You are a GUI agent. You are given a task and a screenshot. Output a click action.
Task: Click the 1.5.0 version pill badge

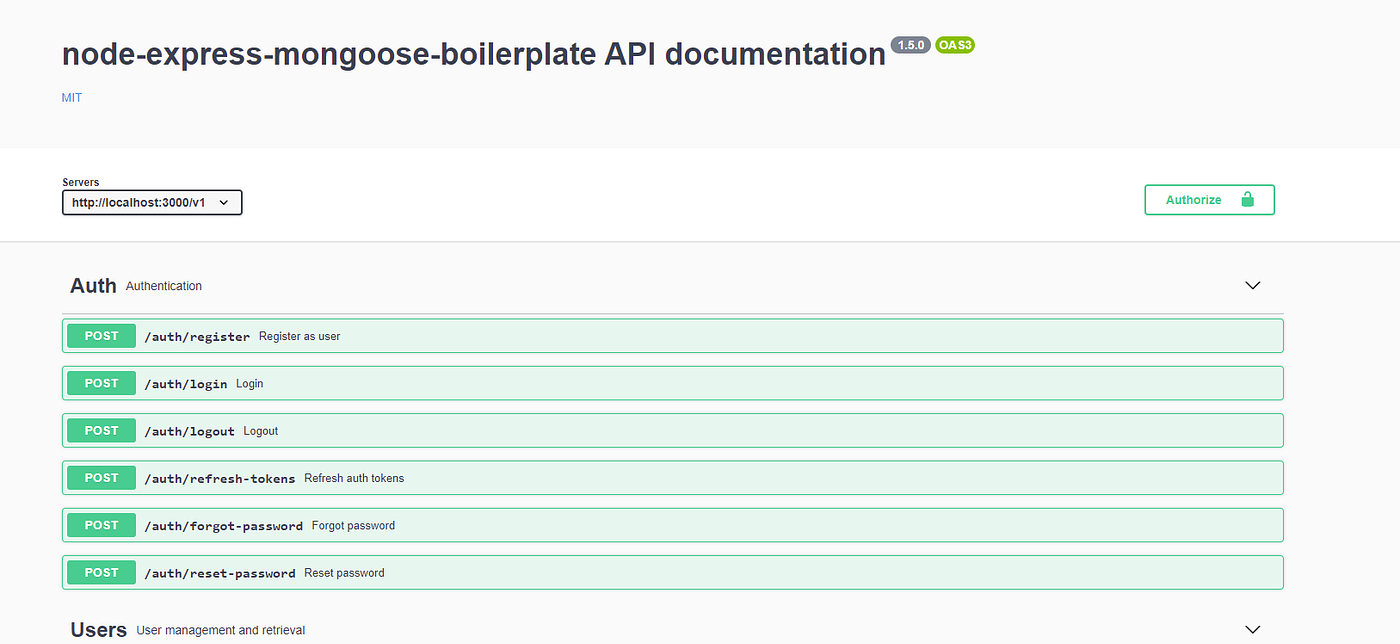[x=909, y=44]
